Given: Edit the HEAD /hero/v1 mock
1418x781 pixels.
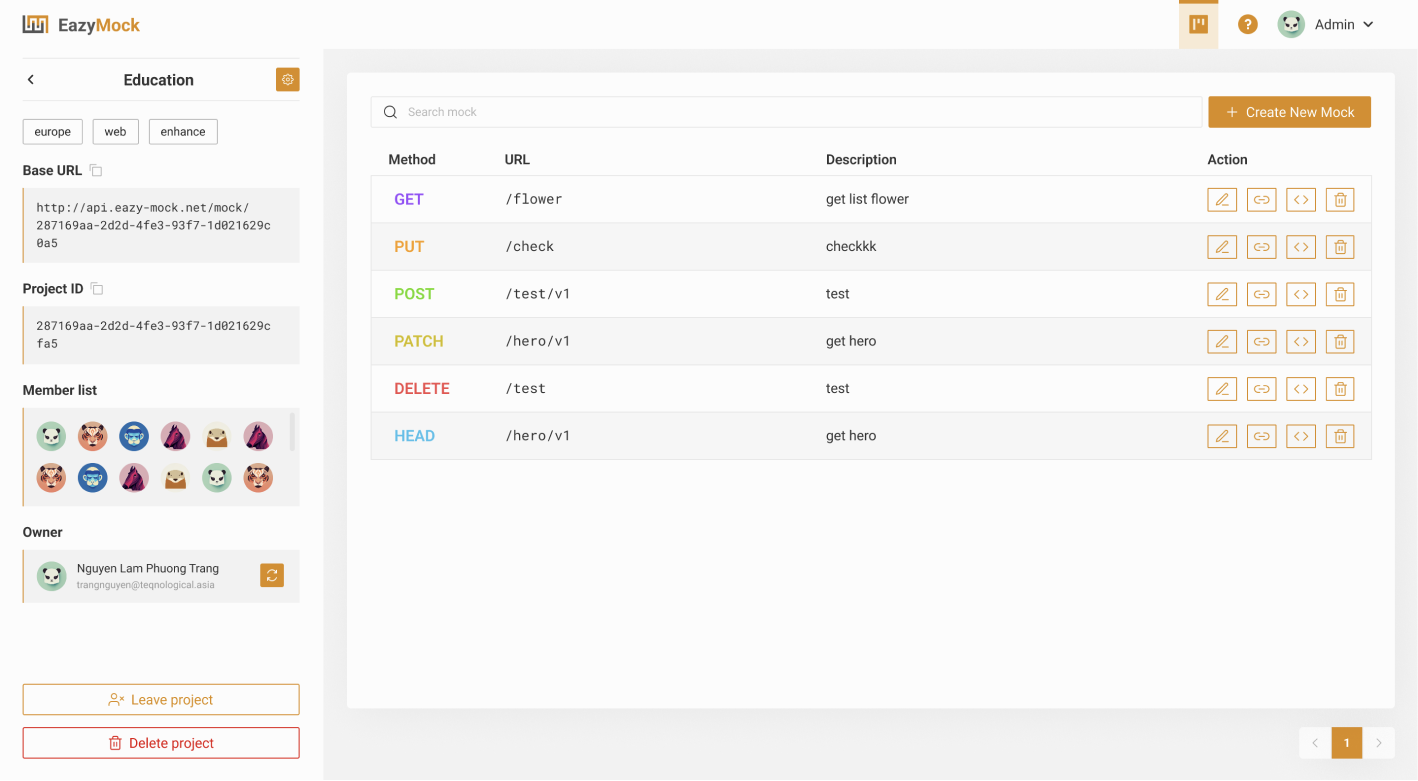Looking at the screenshot, I should pos(1222,436).
